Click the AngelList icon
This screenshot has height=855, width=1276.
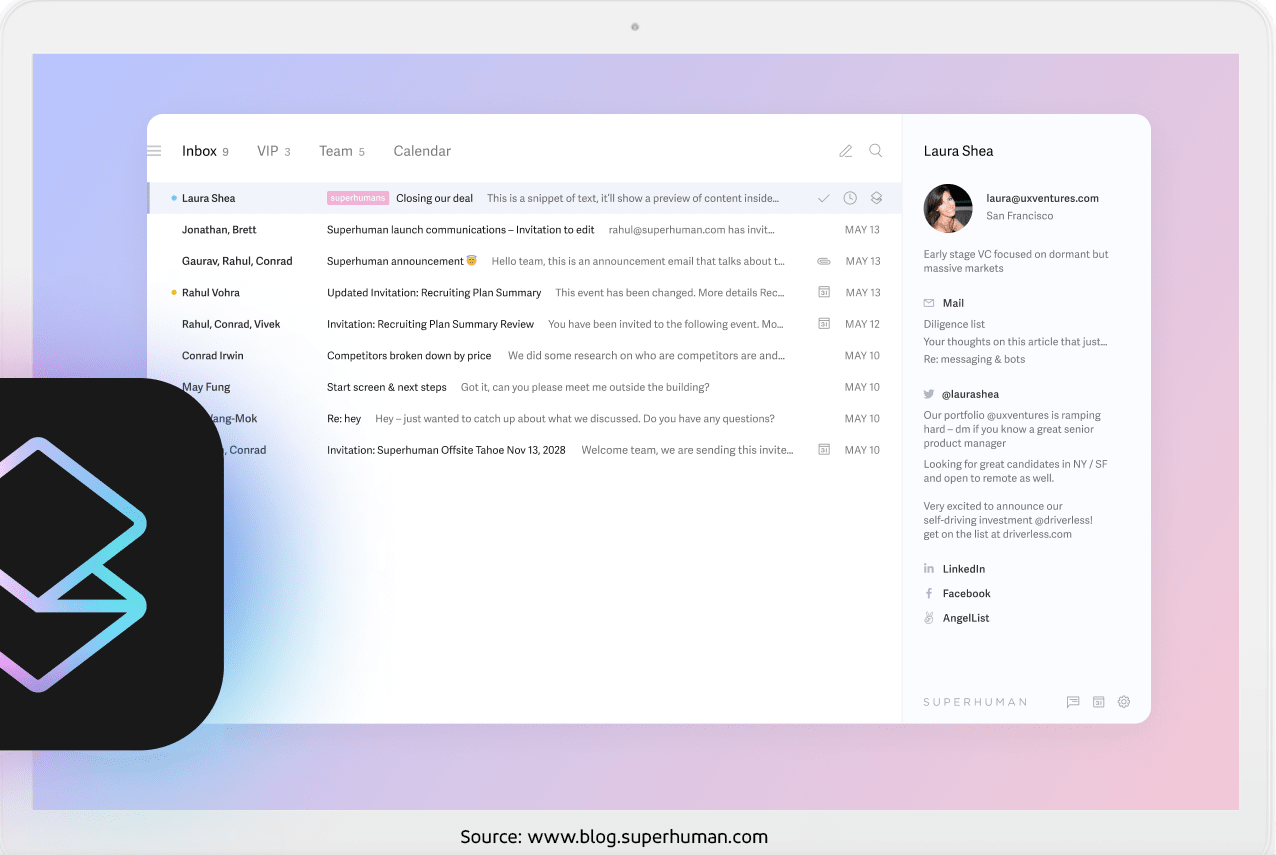click(929, 618)
